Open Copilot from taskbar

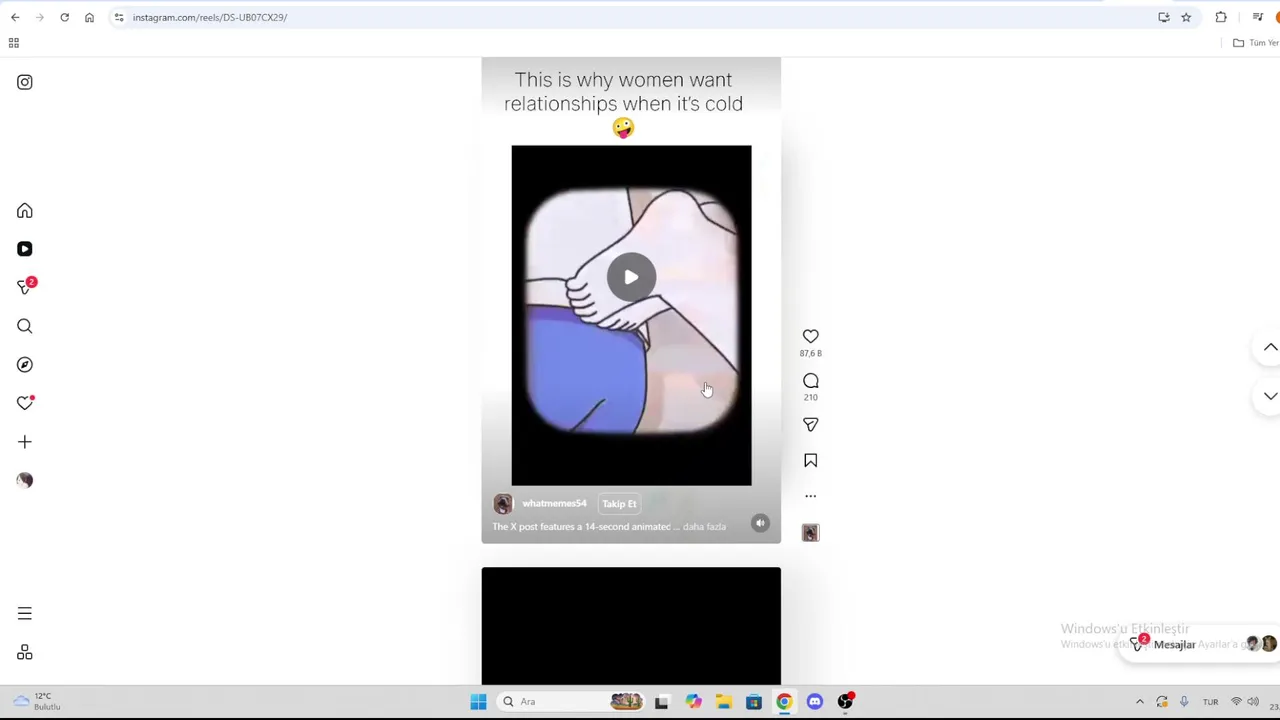tap(693, 702)
